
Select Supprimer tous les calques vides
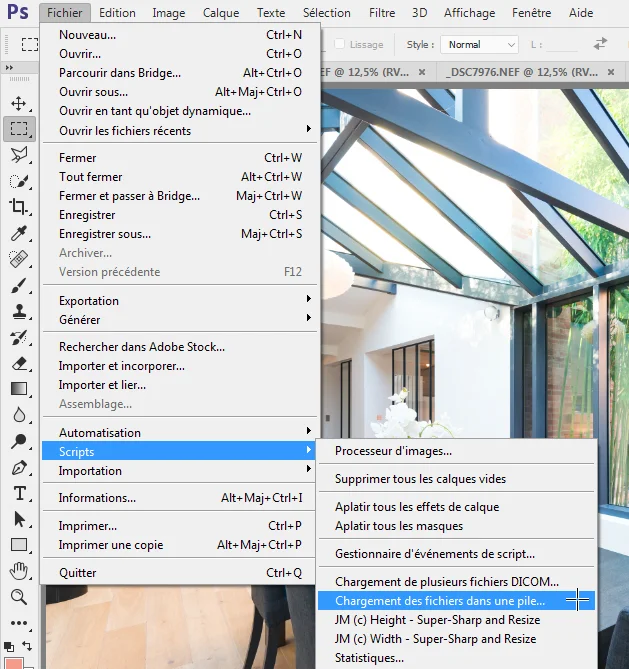pos(456,479)
